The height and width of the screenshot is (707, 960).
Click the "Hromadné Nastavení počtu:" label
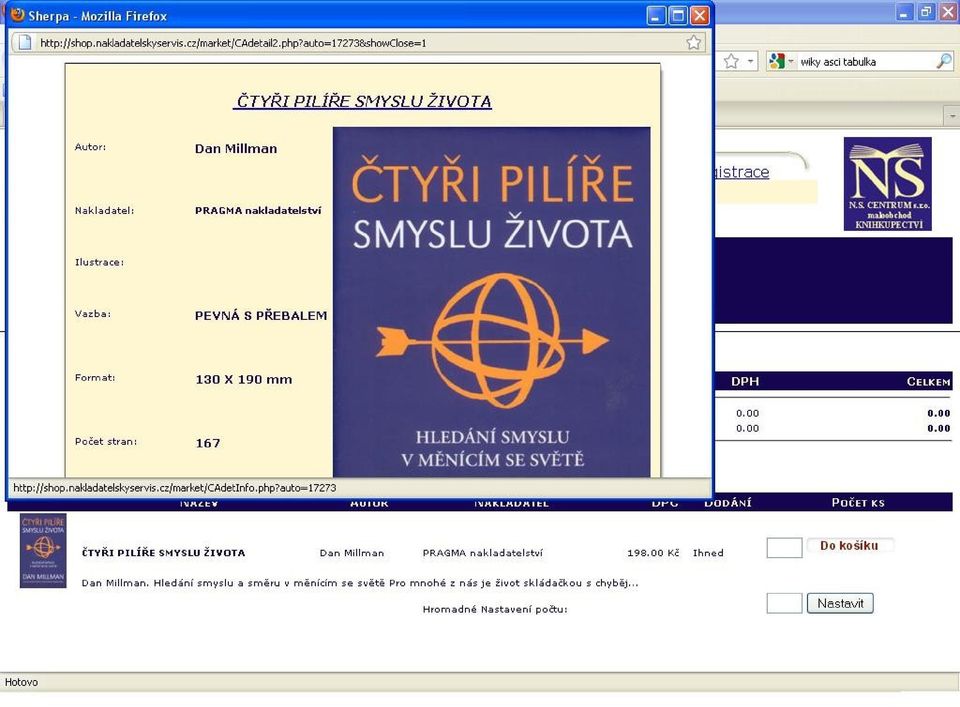tap(495, 609)
